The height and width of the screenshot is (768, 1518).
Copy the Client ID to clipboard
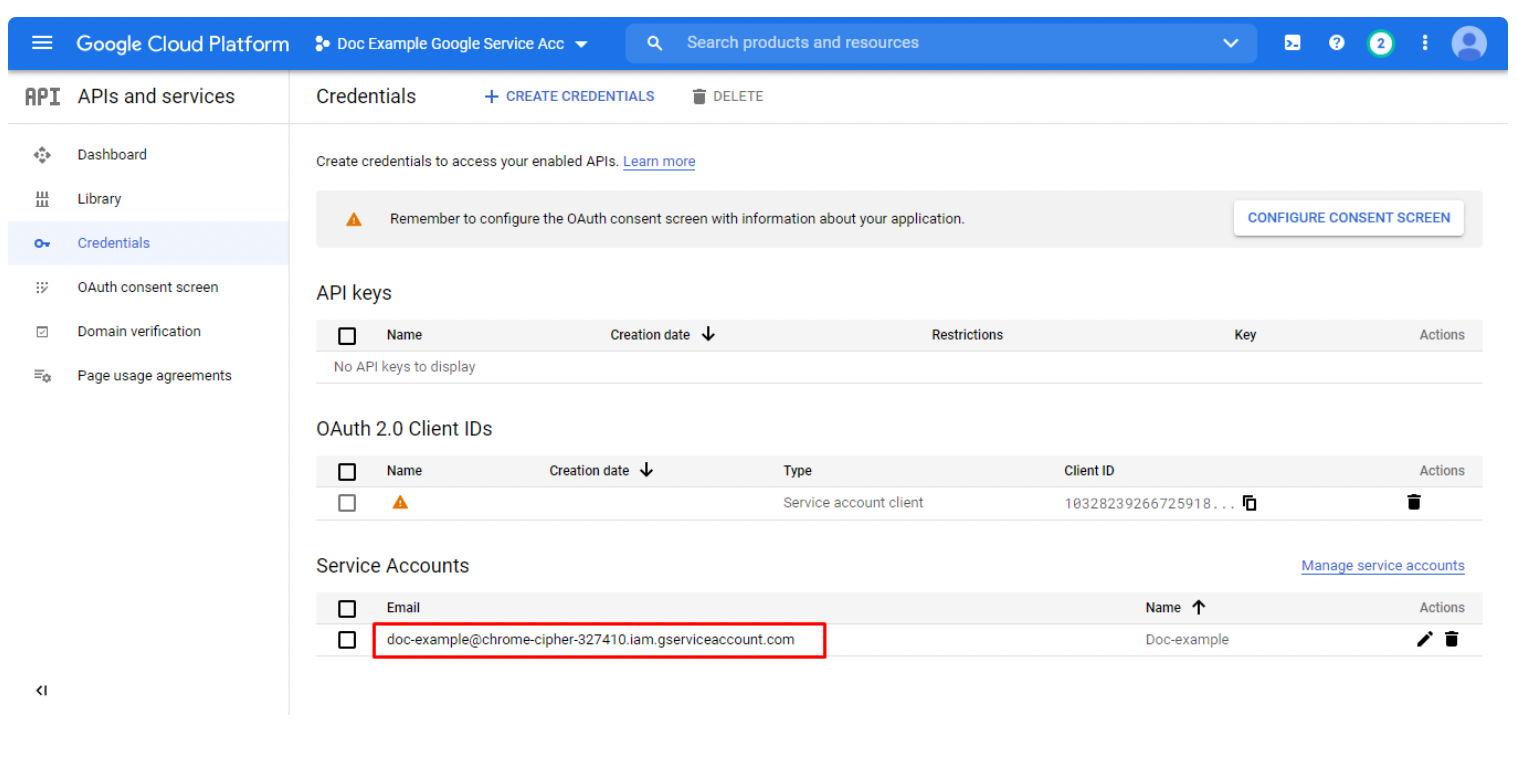click(1250, 503)
